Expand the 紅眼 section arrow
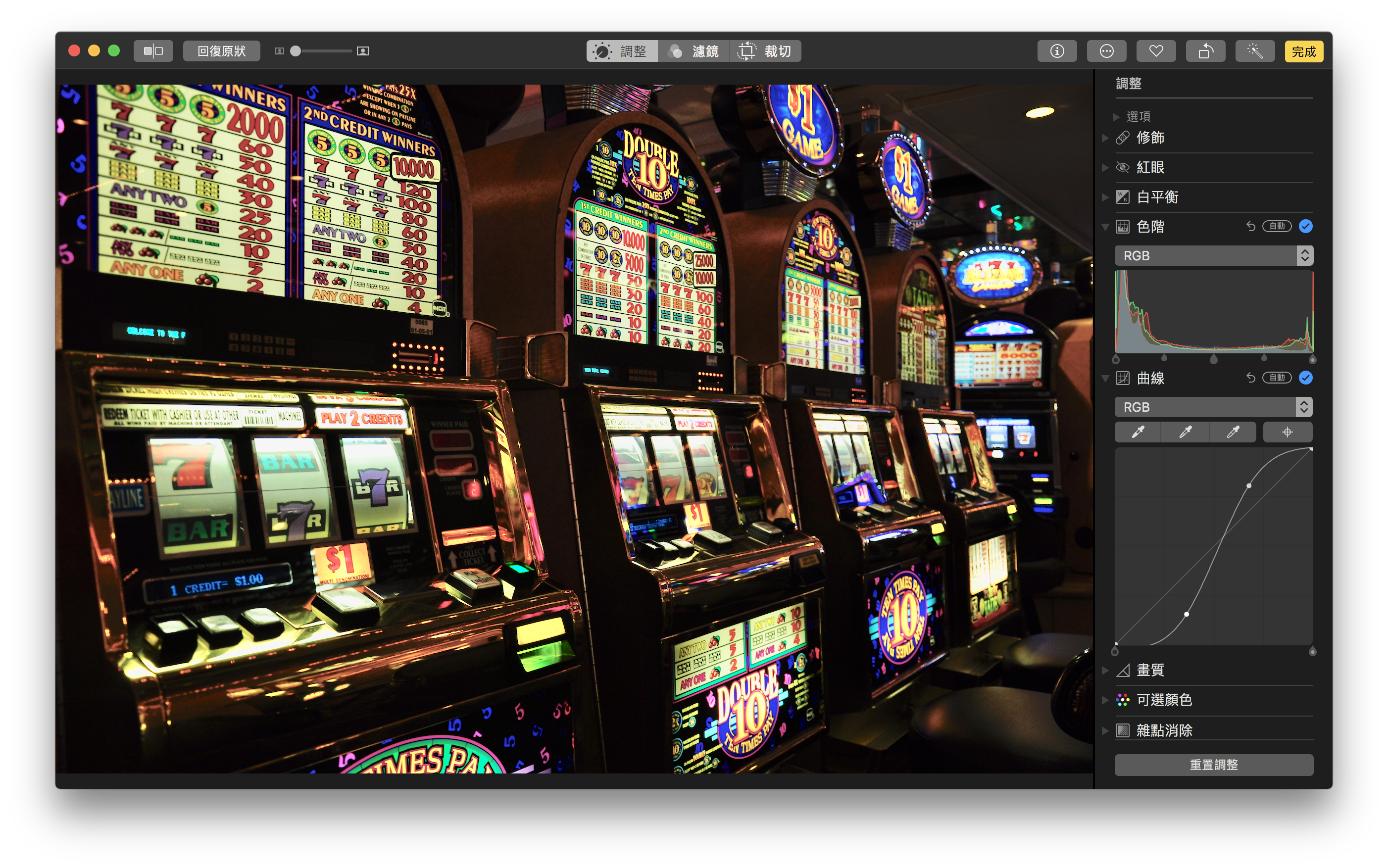 click(x=1105, y=168)
